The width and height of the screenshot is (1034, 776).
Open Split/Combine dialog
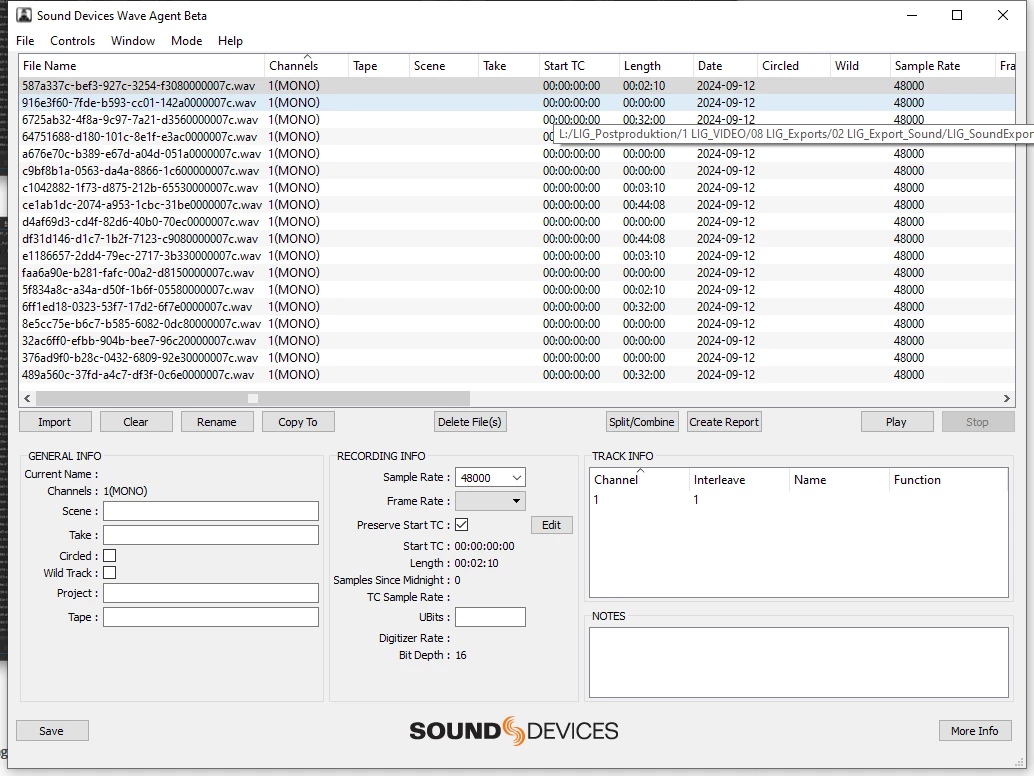[x=642, y=422]
